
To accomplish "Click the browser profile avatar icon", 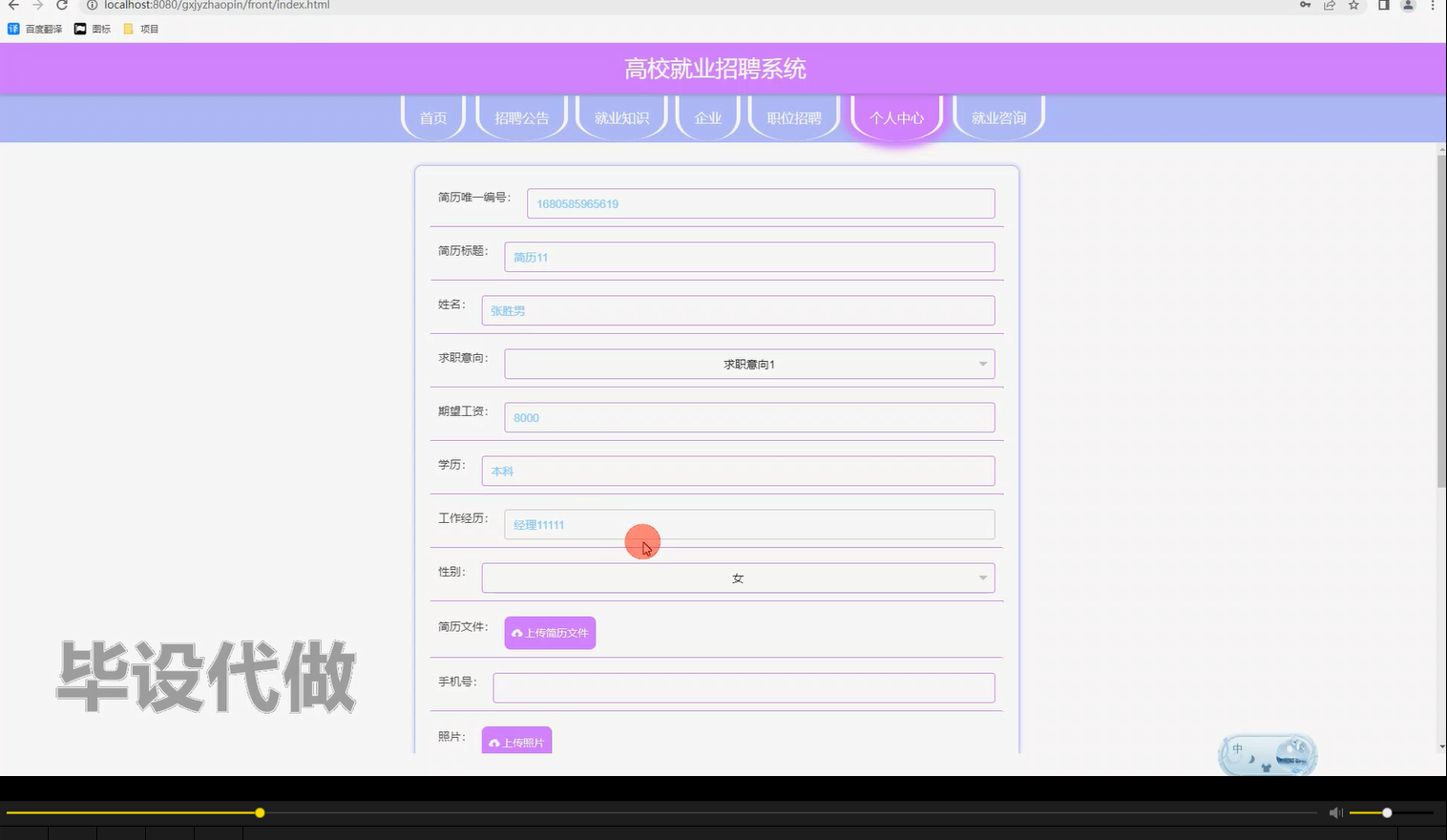I will (x=1407, y=5).
